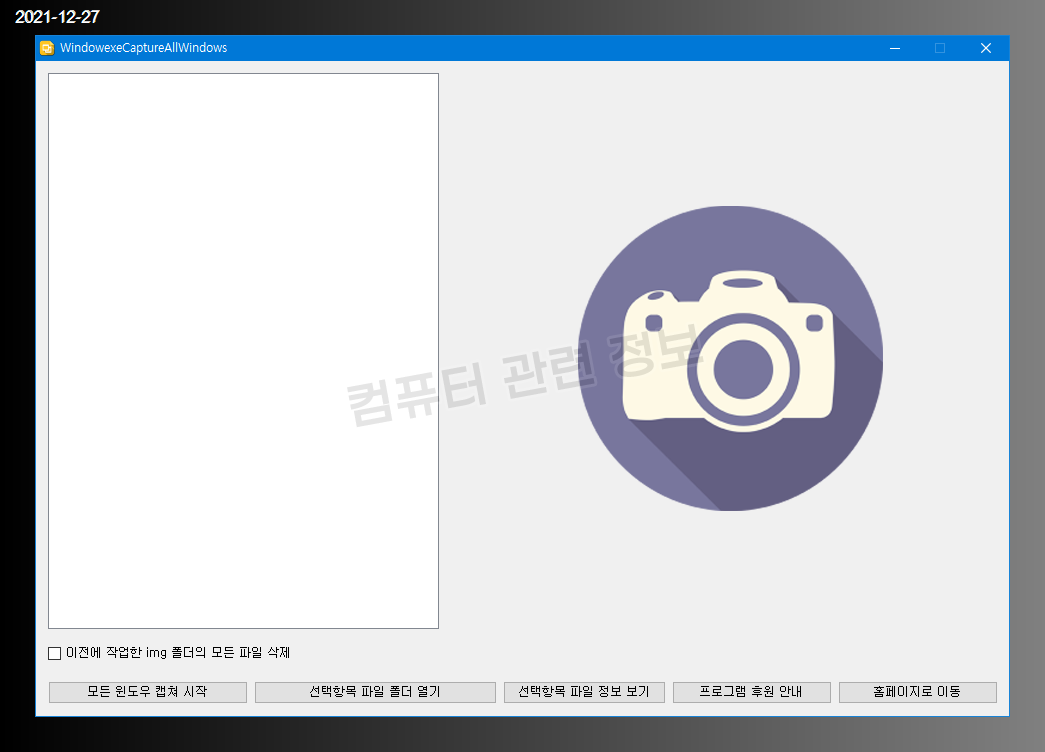The height and width of the screenshot is (752, 1045).
Task: Click '선택항목 파일 정보 보기' button
Action: click(x=584, y=692)
